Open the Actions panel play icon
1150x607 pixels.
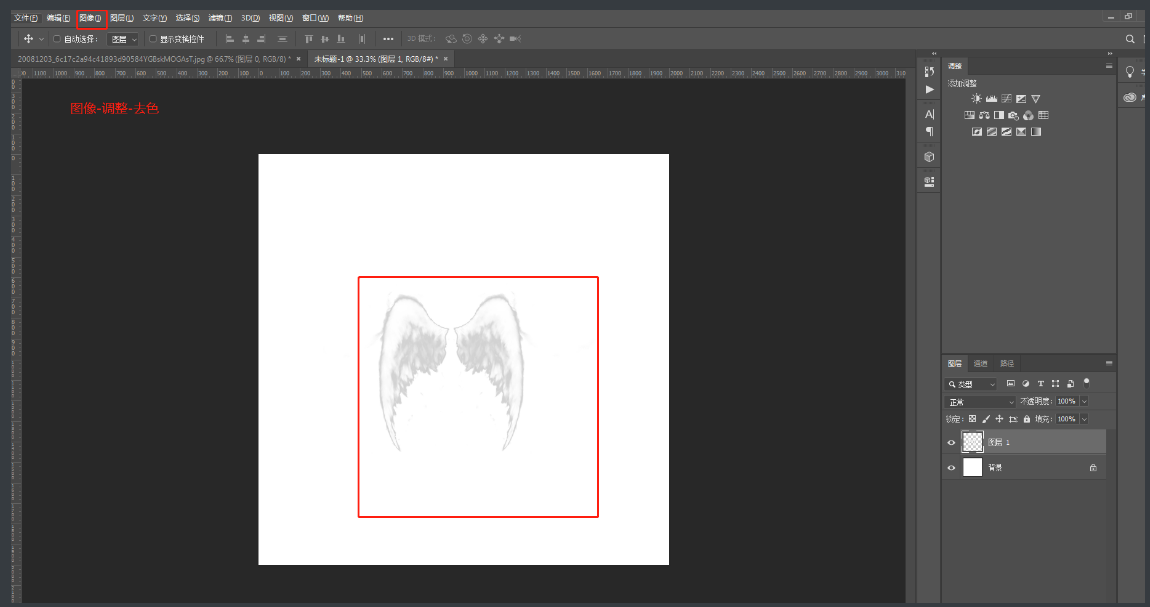[x=929, y=89]
